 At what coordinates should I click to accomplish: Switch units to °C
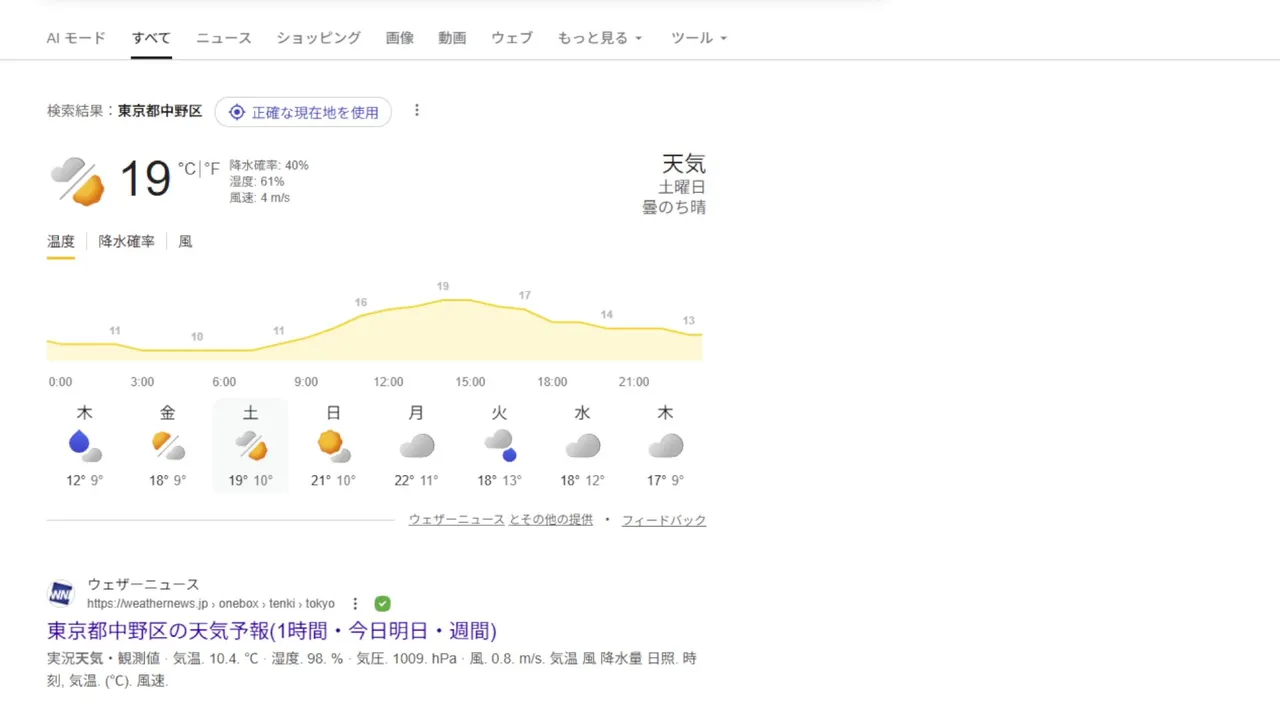click(x=187, y=169)
